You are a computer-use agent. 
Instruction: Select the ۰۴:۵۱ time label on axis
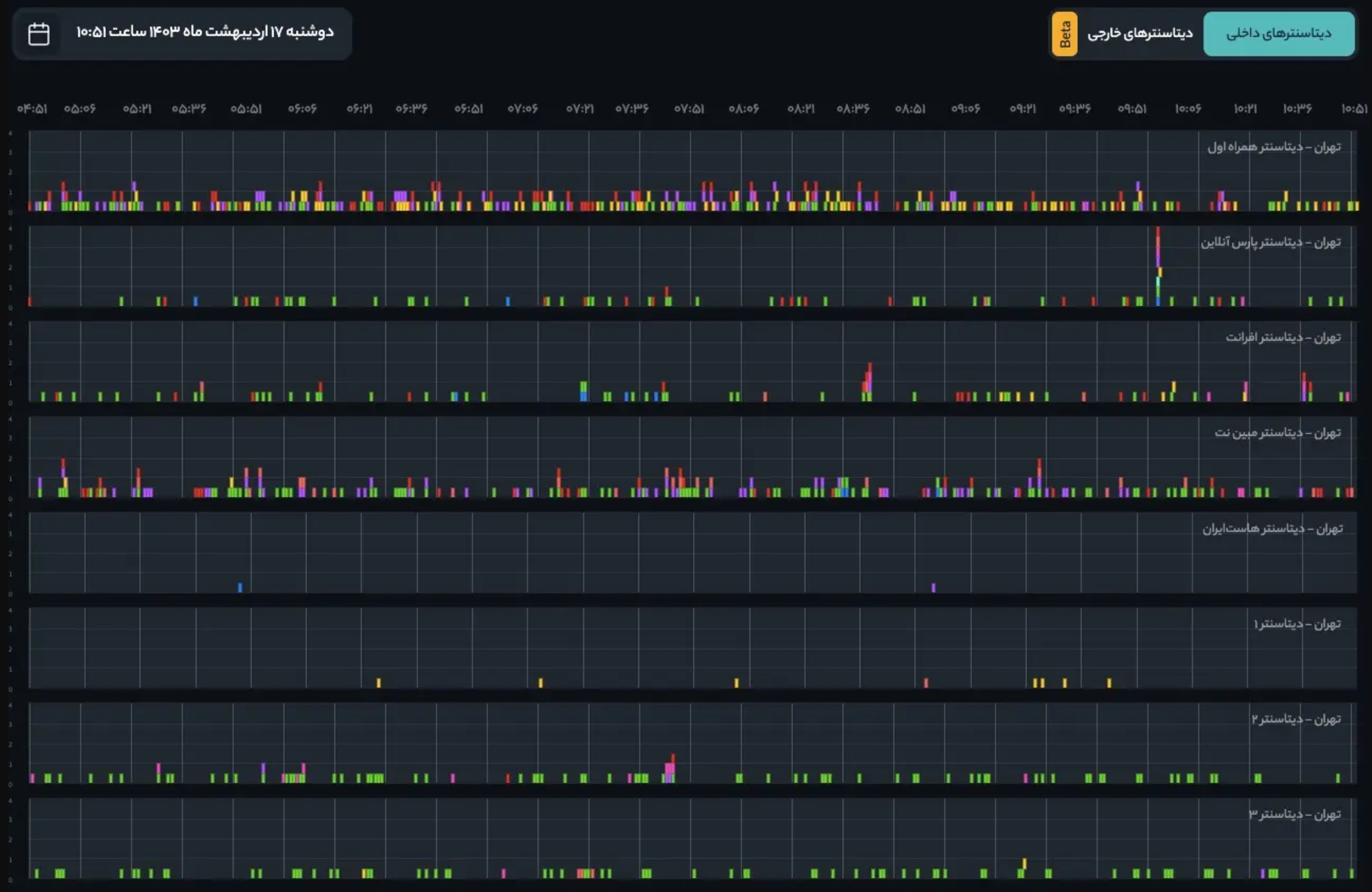point(32,109)
